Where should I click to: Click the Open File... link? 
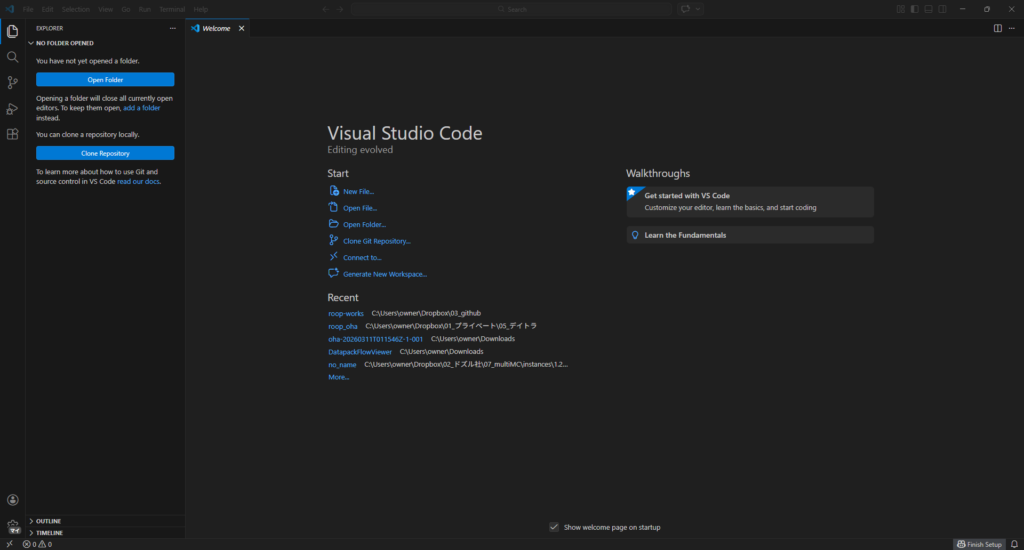tap(360, 208)
